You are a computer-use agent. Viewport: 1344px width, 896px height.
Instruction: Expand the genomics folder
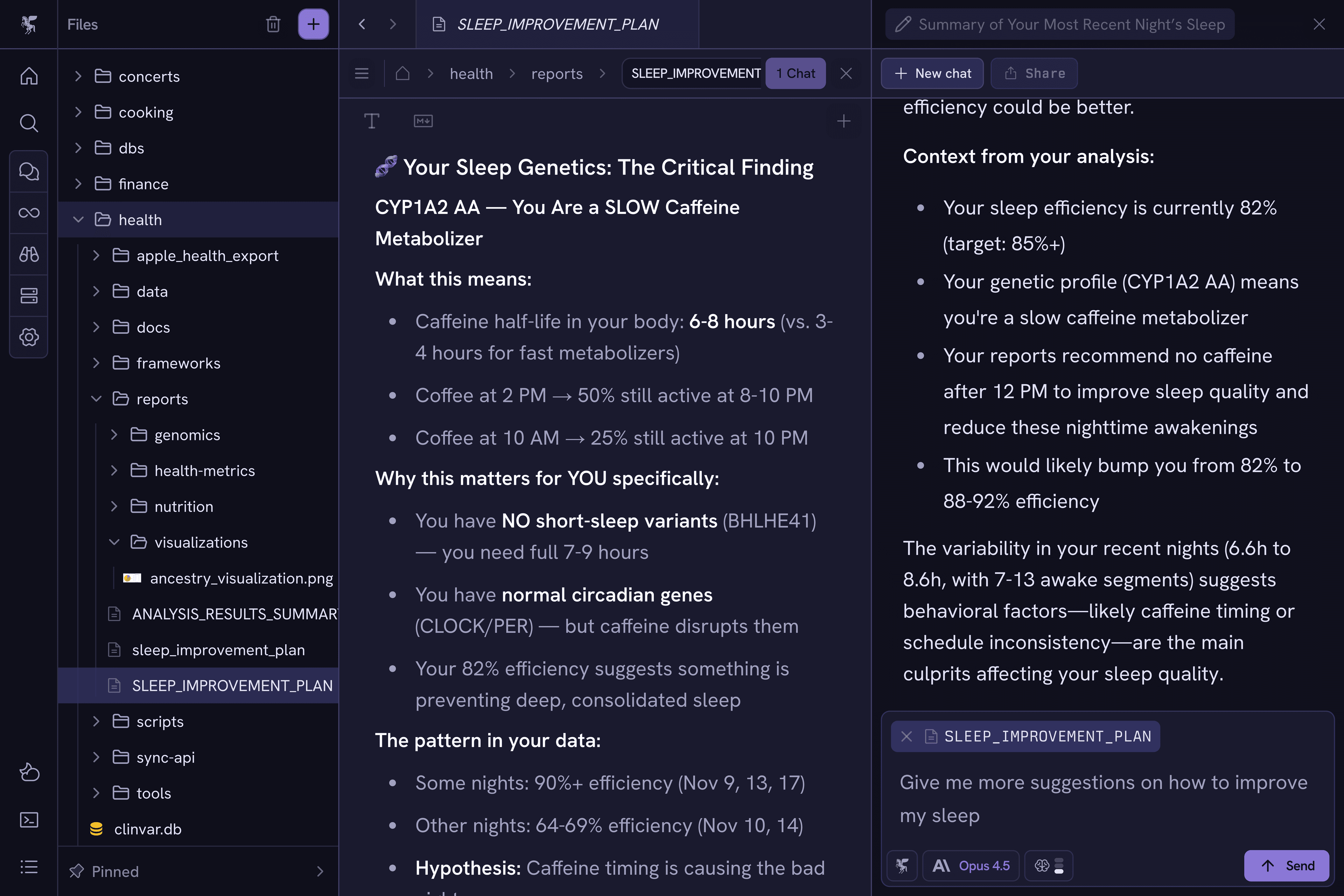[114, 435]
